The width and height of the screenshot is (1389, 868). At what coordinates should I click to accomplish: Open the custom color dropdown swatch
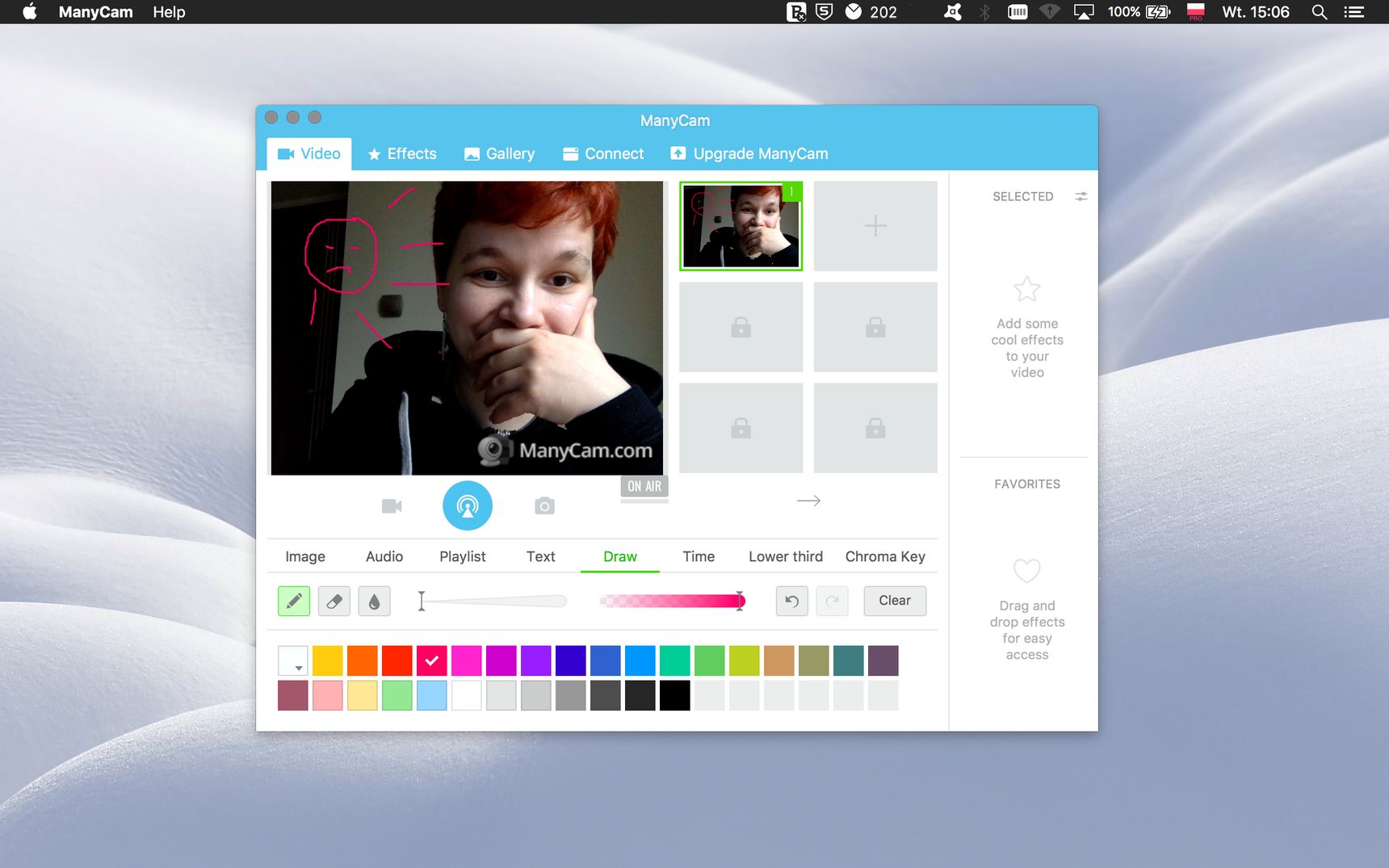click(293, 660)
